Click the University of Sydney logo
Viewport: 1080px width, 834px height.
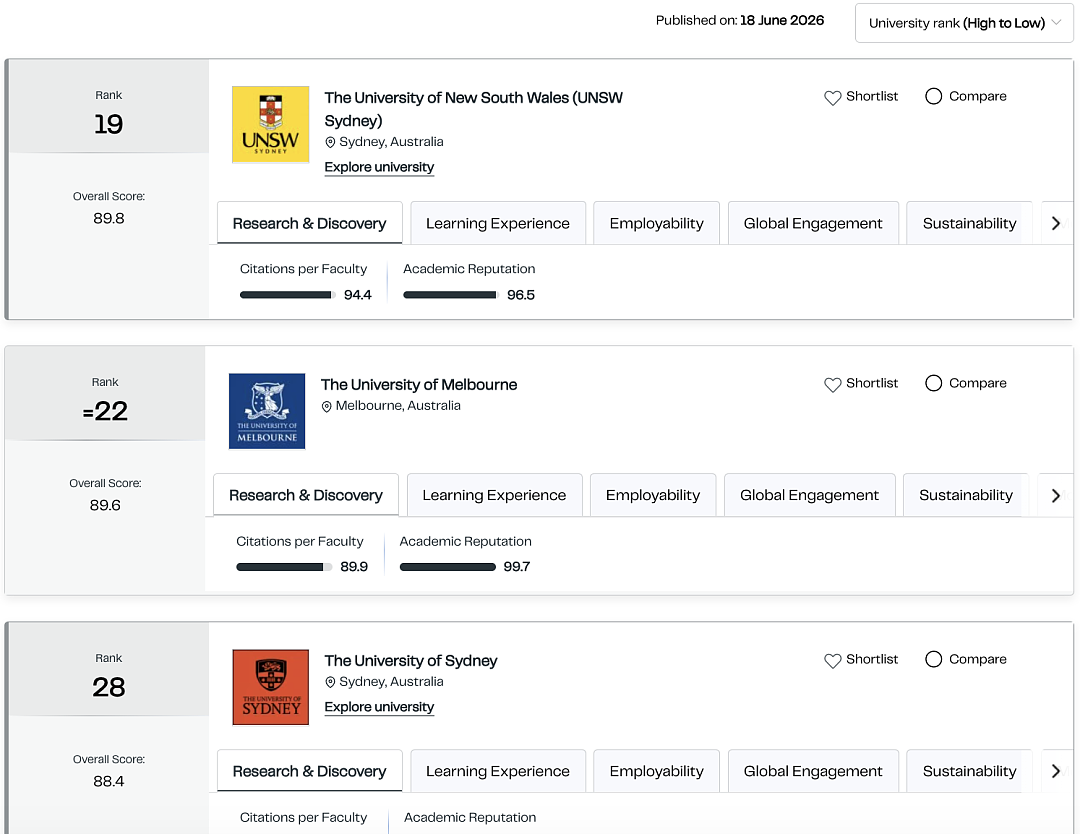270,687
